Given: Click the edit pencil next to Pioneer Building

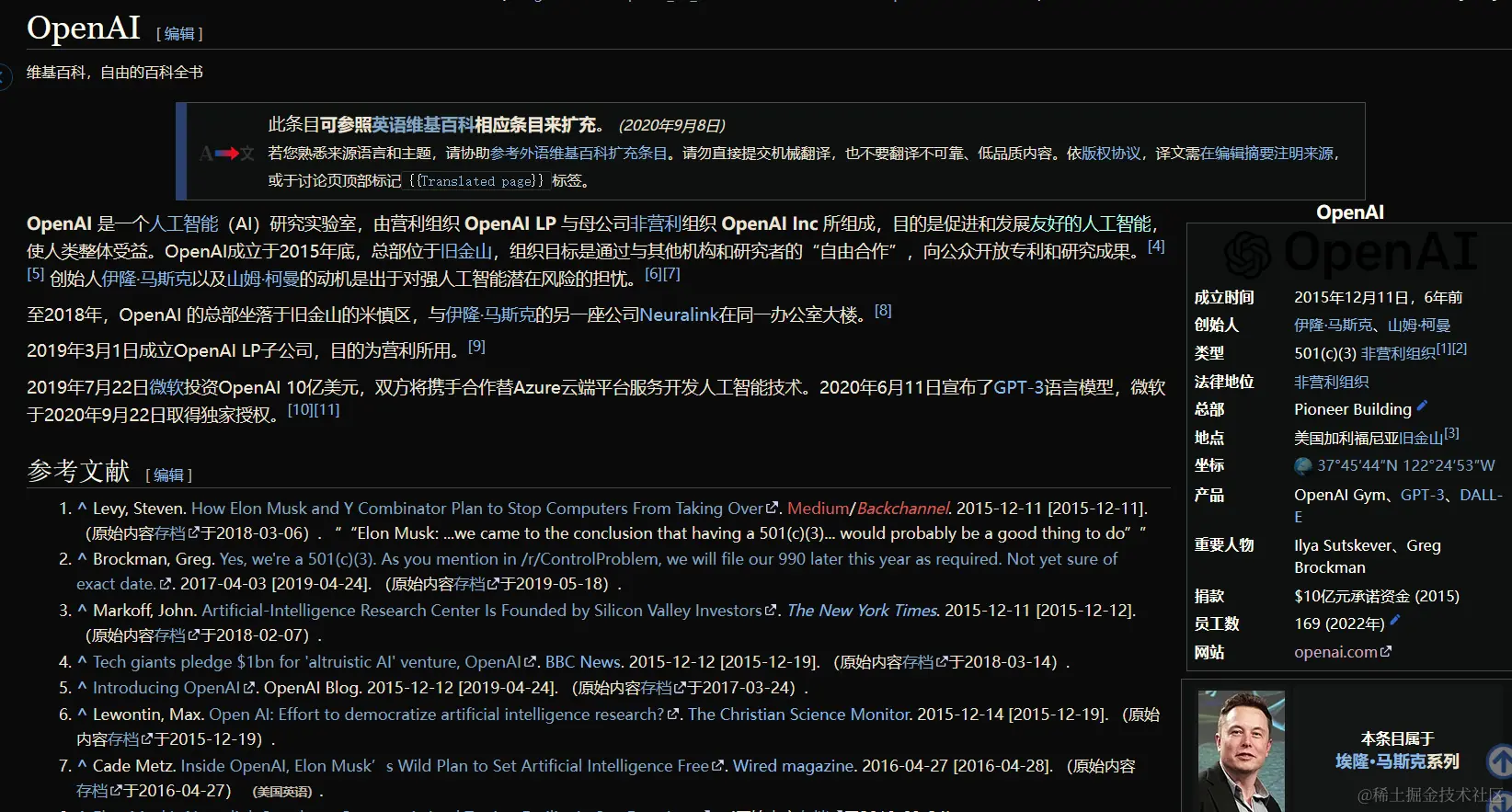Looking at the screenshot, I should click(x=1422, y=406).
